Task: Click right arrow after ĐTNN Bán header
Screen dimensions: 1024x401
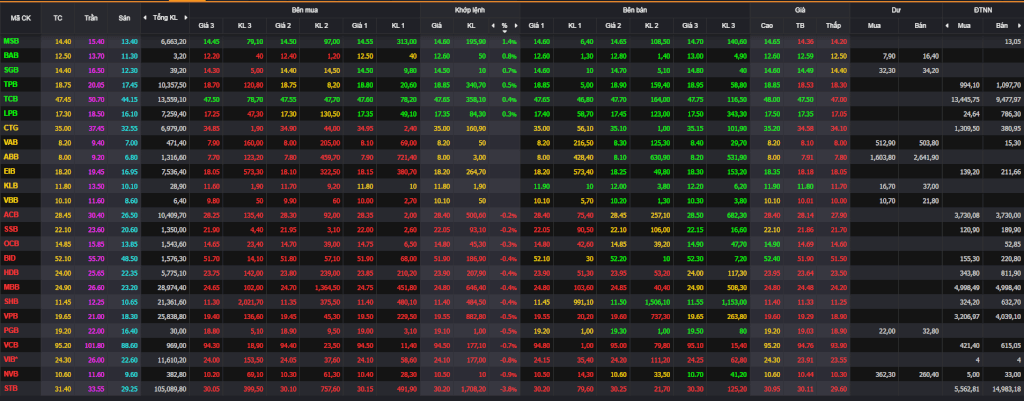Action: (x=1021, y=25)
